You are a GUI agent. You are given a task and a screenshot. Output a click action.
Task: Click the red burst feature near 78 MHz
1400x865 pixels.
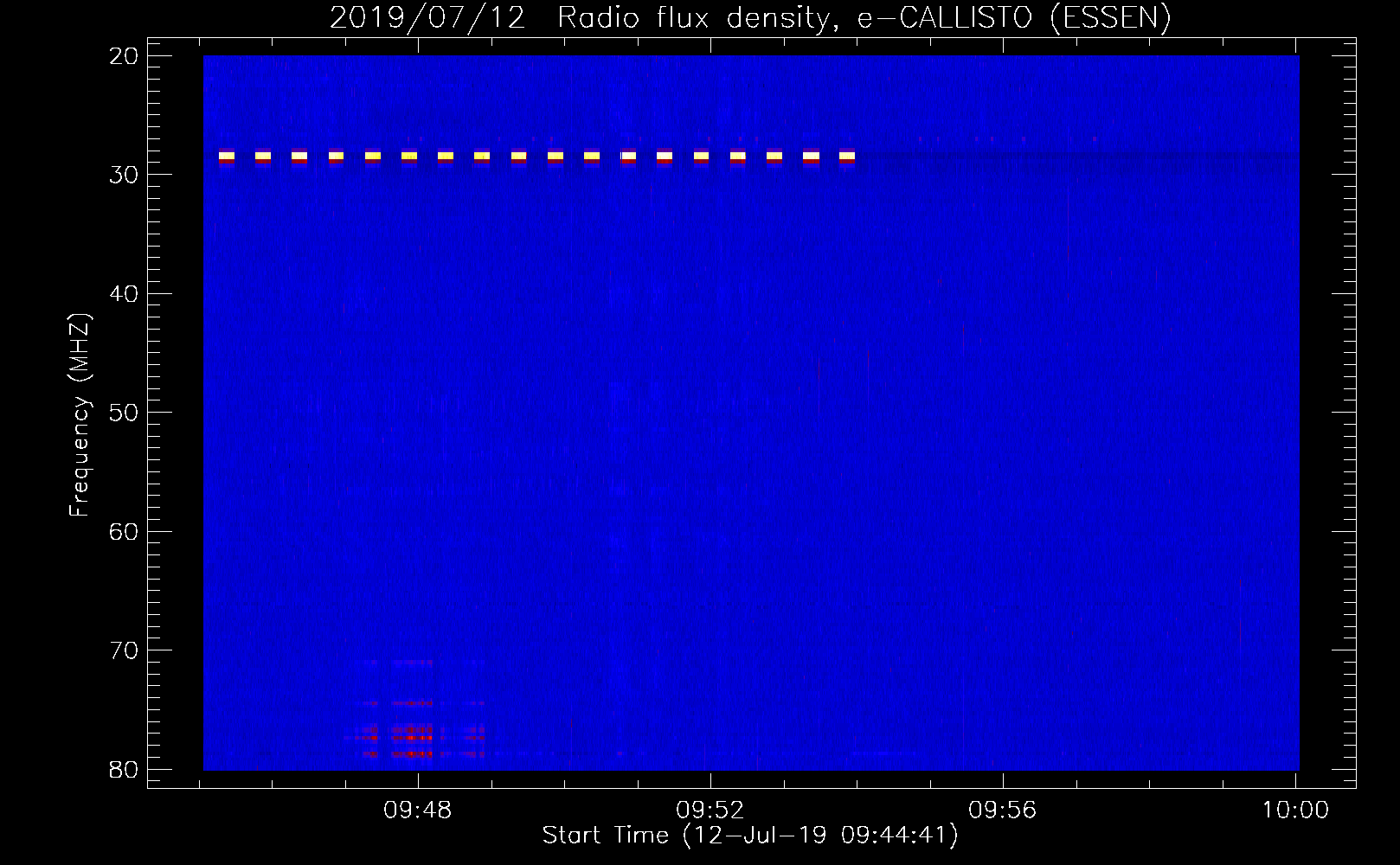click(x=414, y=738)
